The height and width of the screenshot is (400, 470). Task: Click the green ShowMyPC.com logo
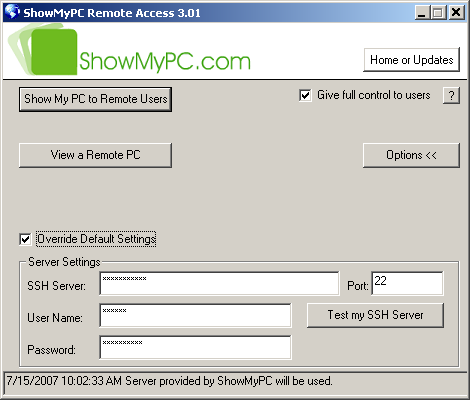pos(129,49)
